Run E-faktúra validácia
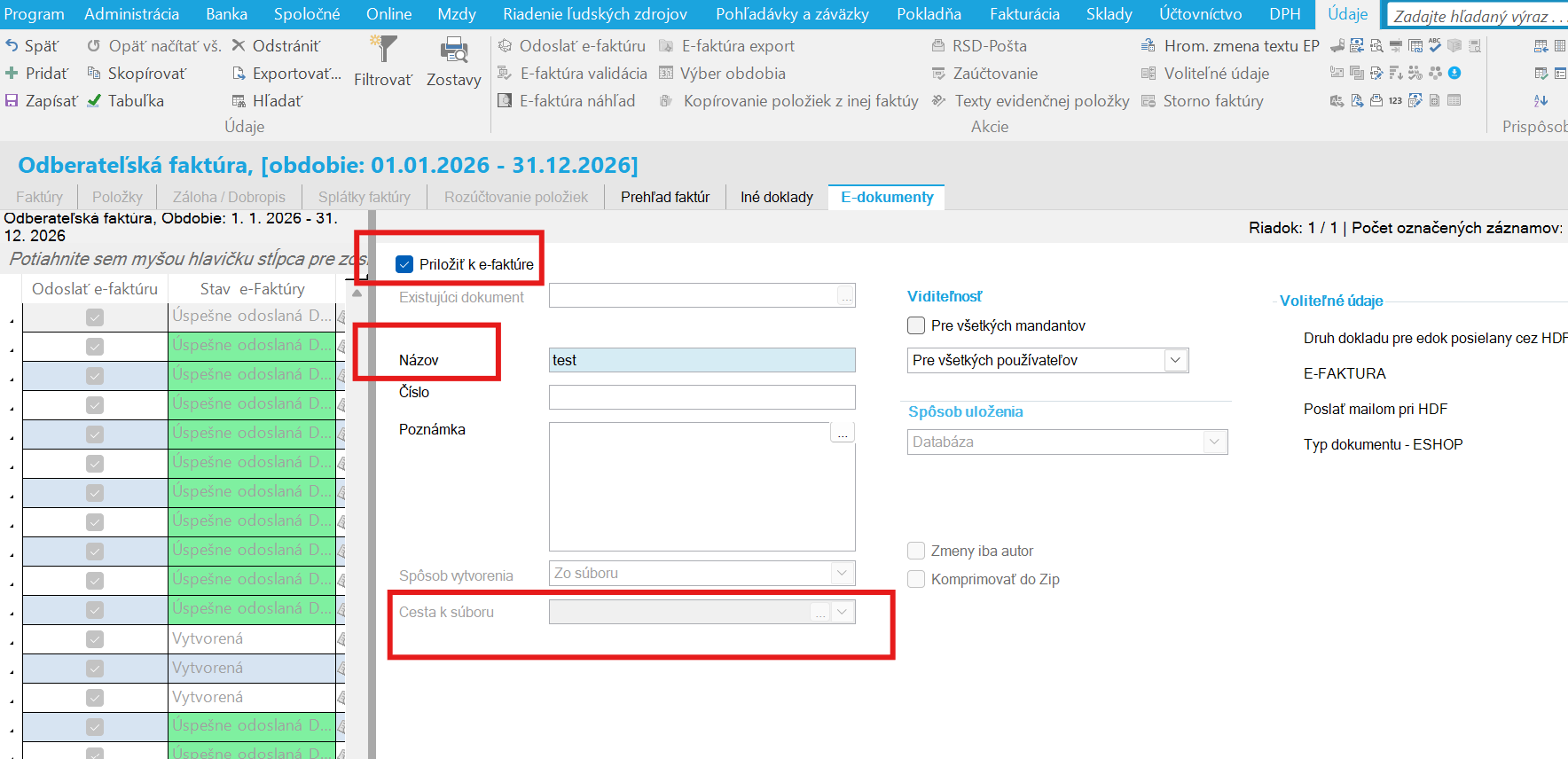Image resolution: width=1568 pixels, height=759 pixels. point(573,74)
